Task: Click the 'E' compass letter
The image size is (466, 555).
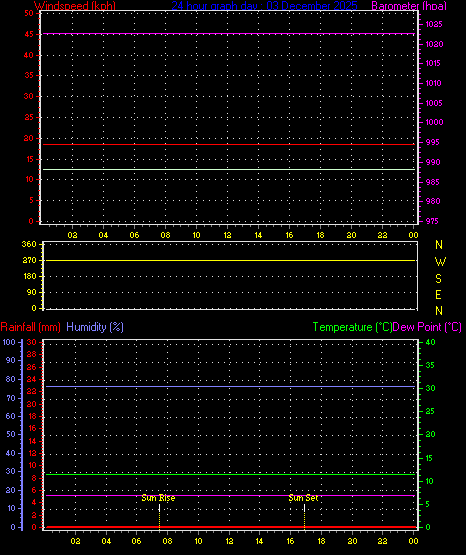Action: 438,294
